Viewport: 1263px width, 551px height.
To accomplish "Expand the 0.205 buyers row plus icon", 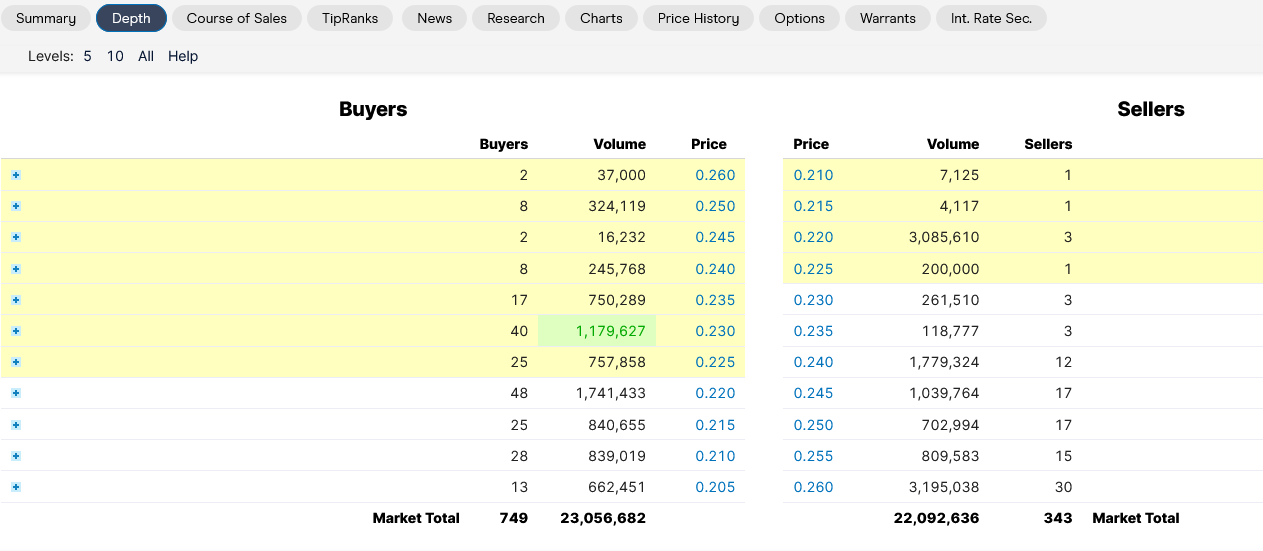I will tap(16, 487).
